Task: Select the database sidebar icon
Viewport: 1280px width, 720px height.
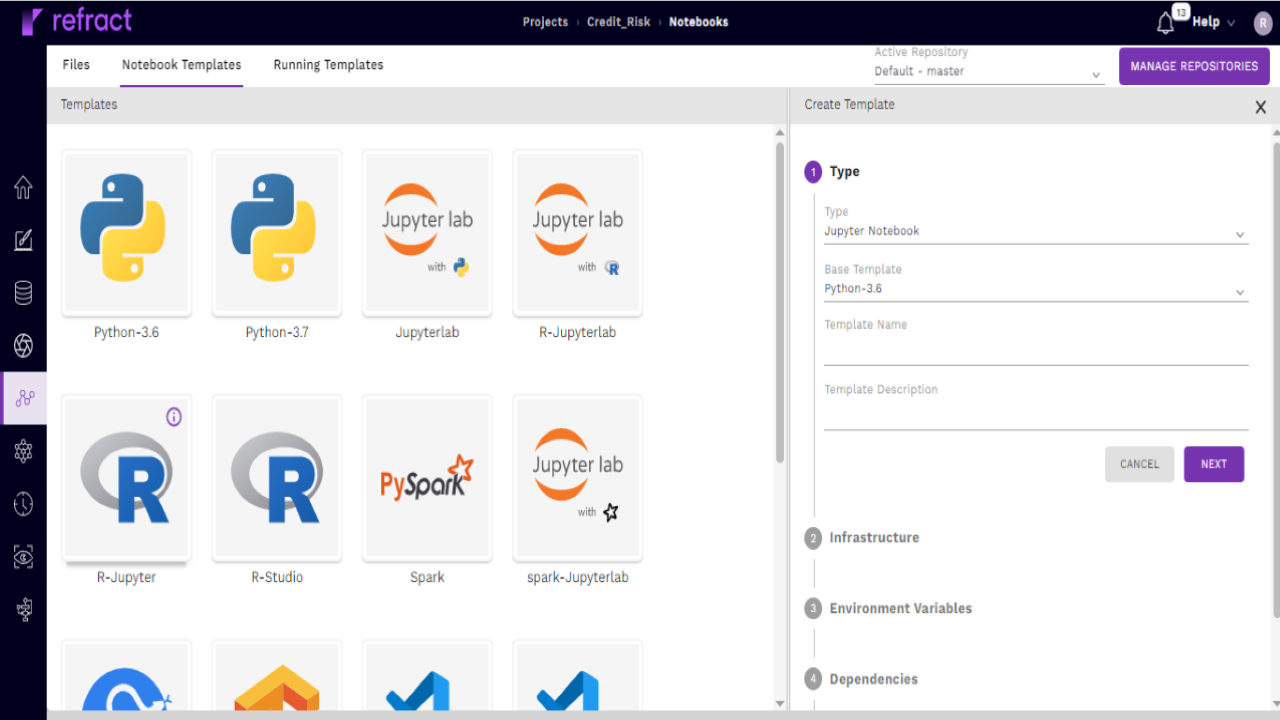Action: tap(23, 292)
